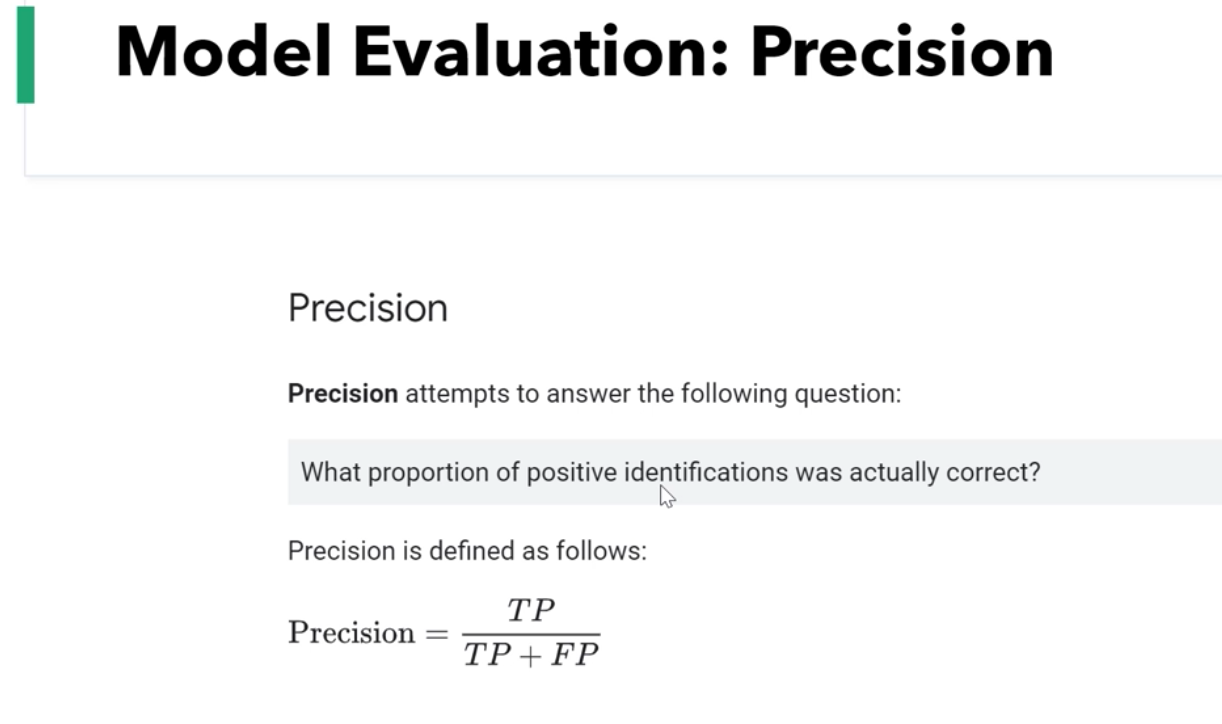Click the "Precision" section heading
Image resolution: width=1222 pixels, height=724 pixels.
pos(367,308)
